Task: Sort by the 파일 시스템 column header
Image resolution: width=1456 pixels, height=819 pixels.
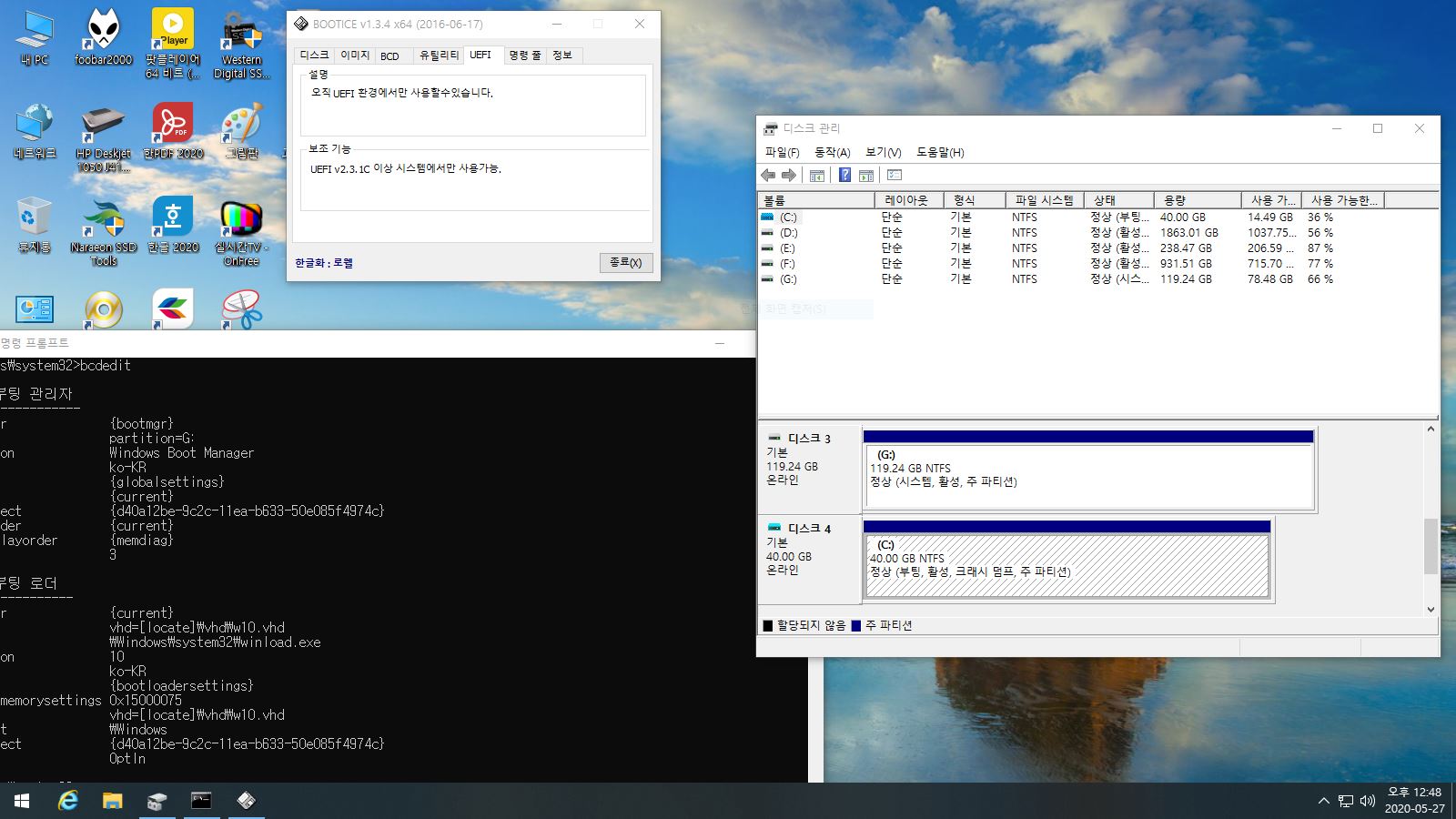Action: point(1044,200)
